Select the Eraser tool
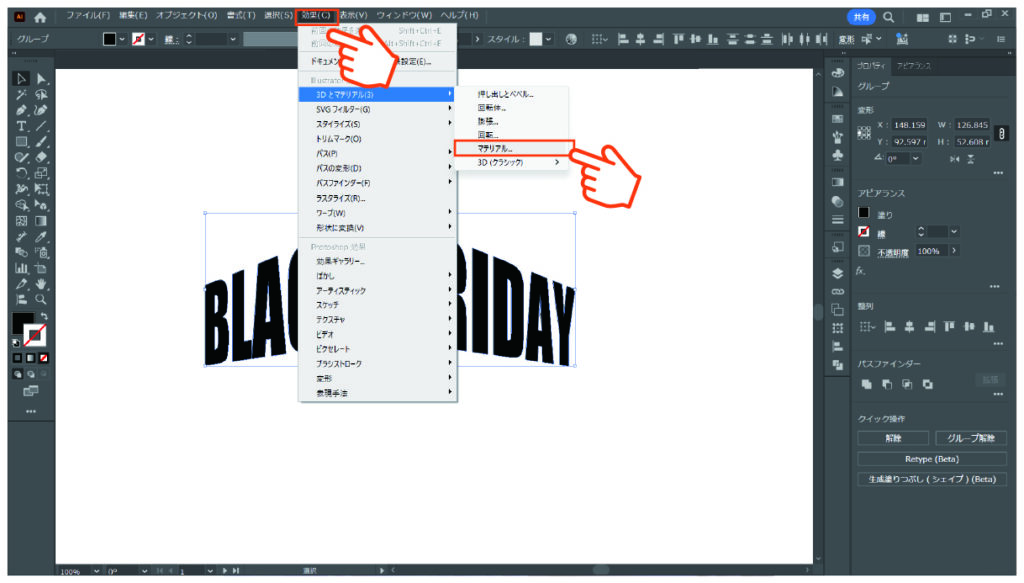 coord(41,157)
